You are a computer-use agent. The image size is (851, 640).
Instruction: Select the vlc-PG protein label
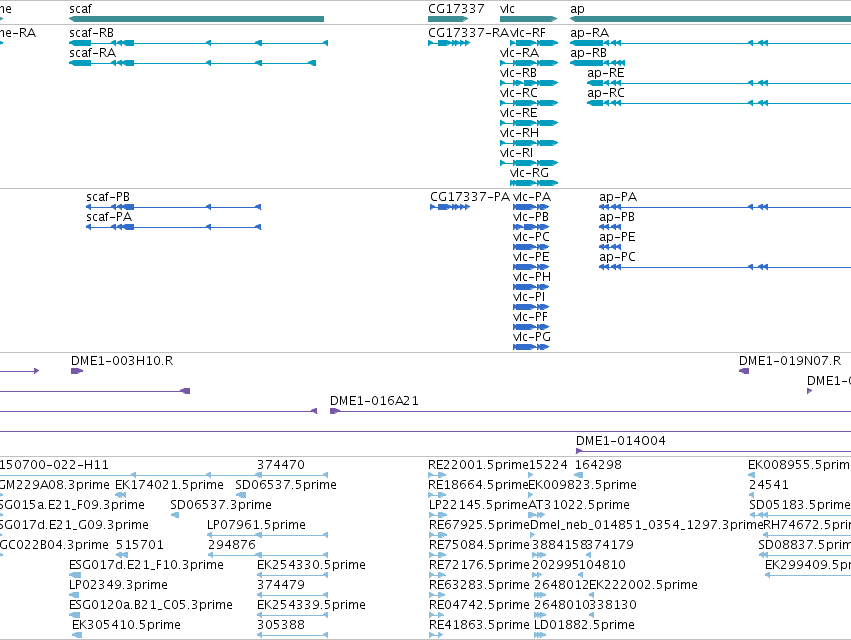[x=532, y=337]
